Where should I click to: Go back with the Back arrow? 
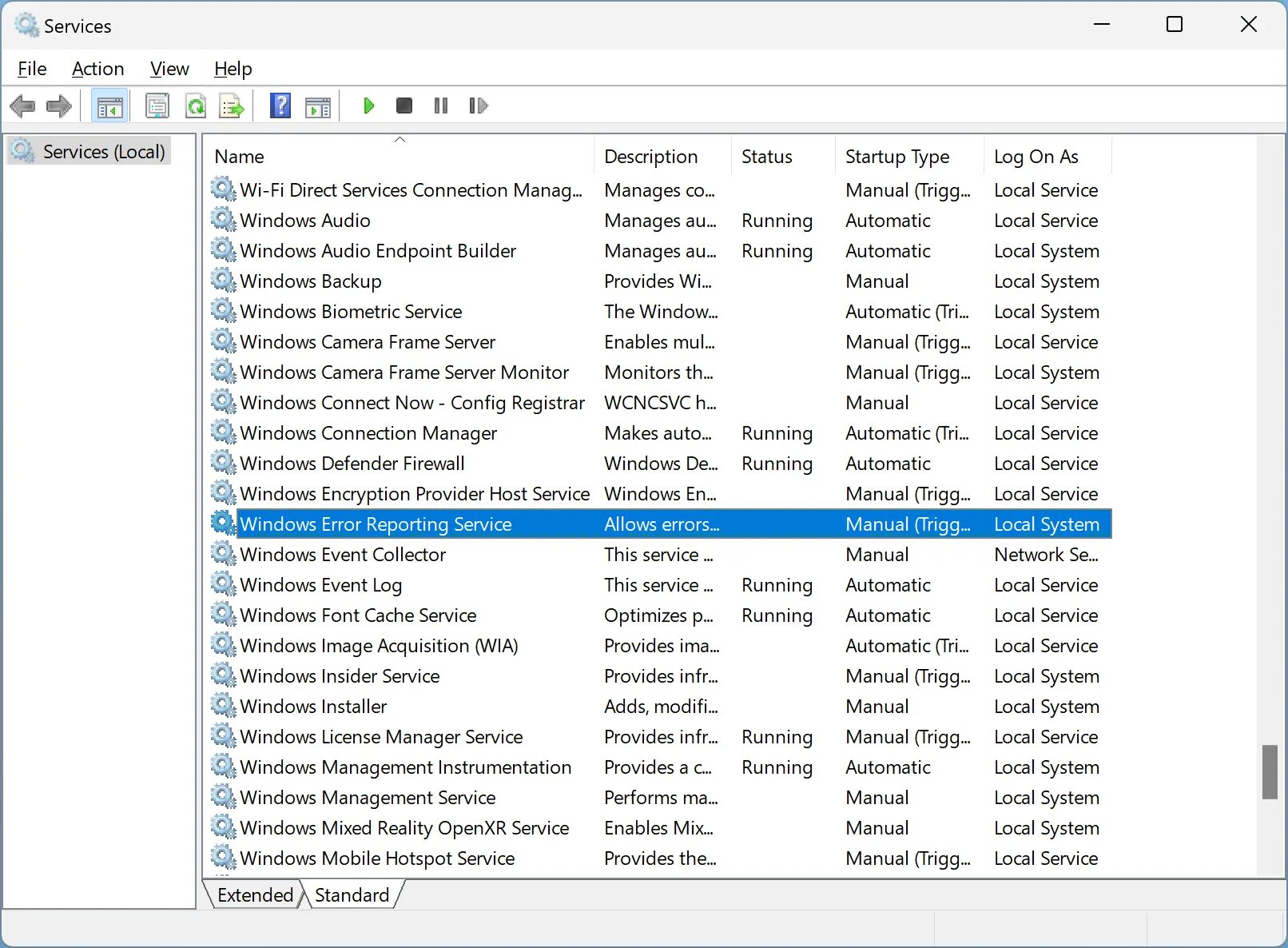pos(22,106)
